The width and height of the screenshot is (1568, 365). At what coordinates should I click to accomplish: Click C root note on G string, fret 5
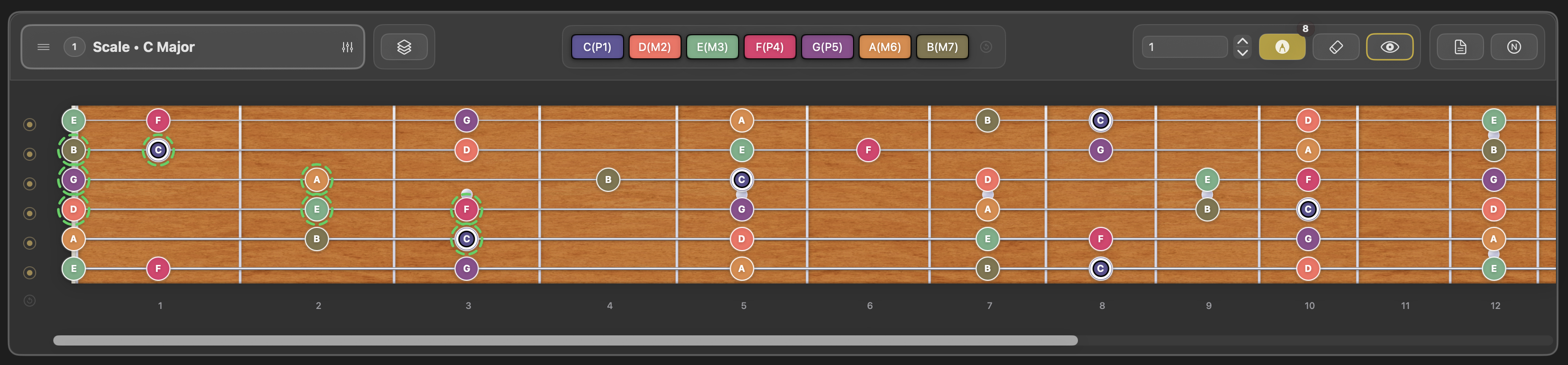741,179
